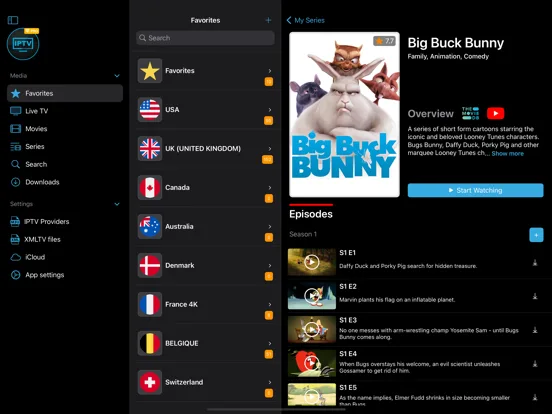Download episode S1 E3
Image resolution: width=552 pixels, height=414 pixels.
535,330
